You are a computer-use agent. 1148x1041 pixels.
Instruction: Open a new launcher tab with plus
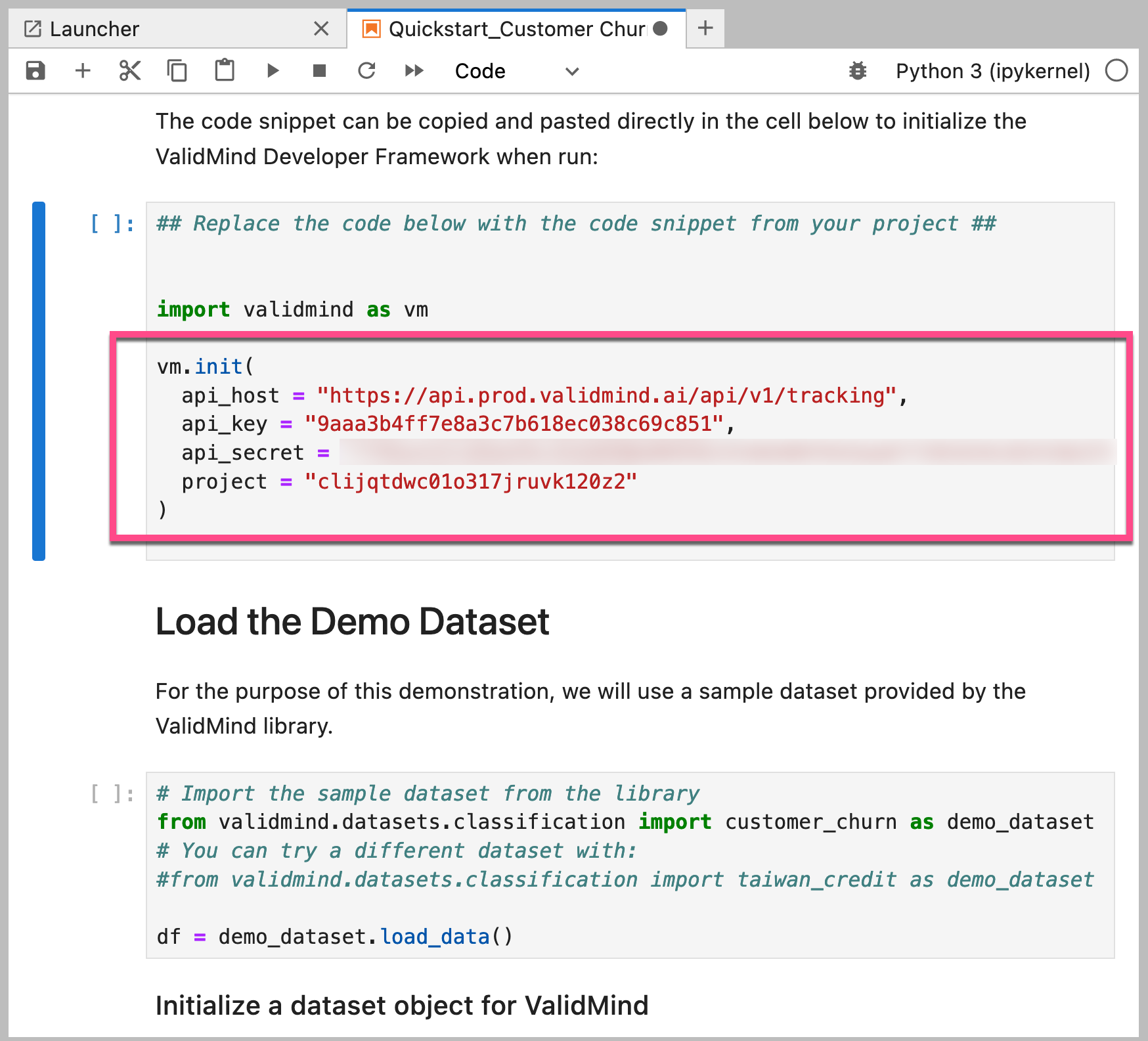[705, 28]
